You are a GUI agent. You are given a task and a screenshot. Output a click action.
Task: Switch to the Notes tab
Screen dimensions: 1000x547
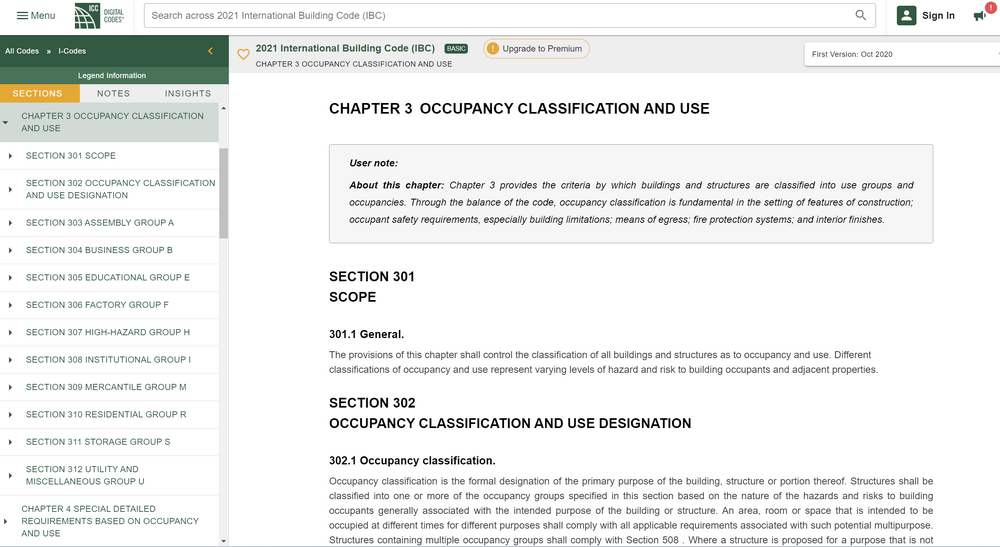[x=113, y=93]
